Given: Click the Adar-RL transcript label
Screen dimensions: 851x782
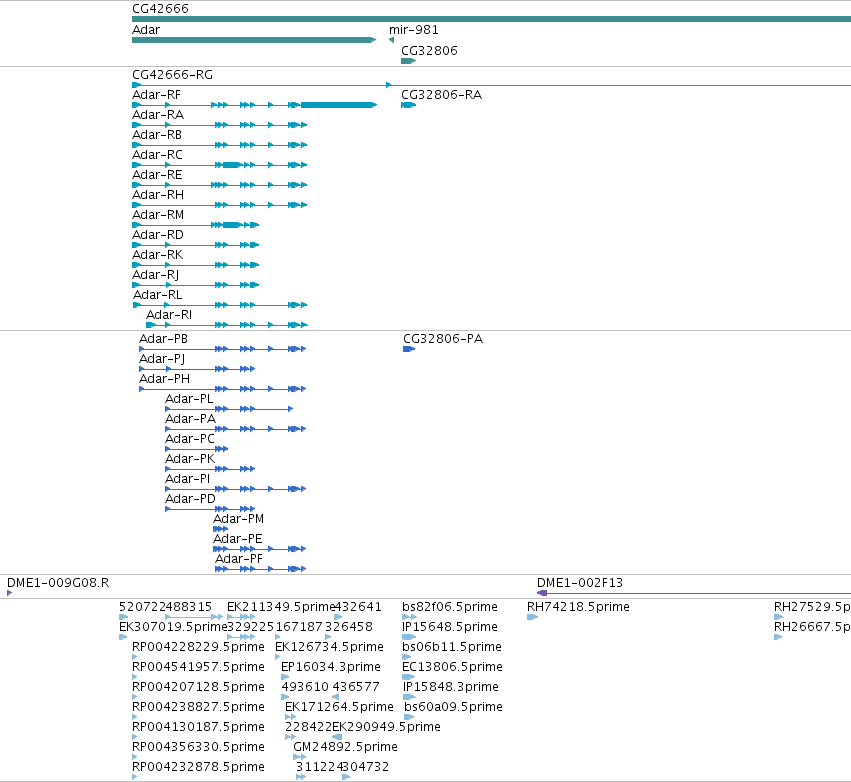Looking at the screenshot, I should [x=157, y=295].
